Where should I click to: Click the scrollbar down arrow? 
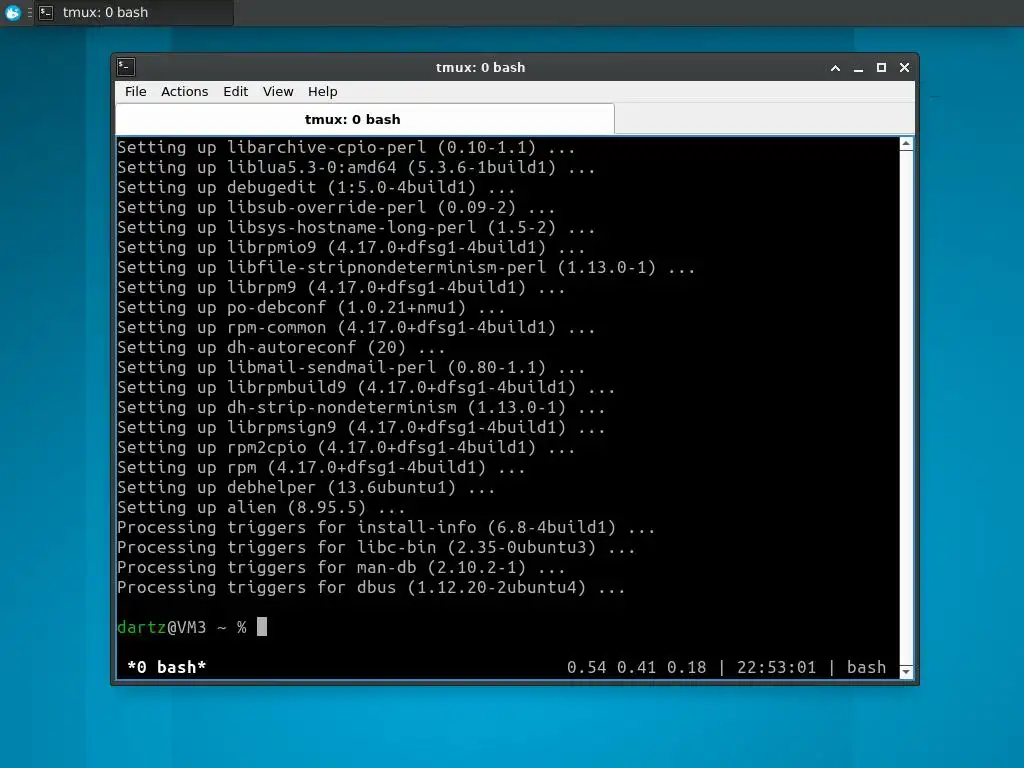906,671
